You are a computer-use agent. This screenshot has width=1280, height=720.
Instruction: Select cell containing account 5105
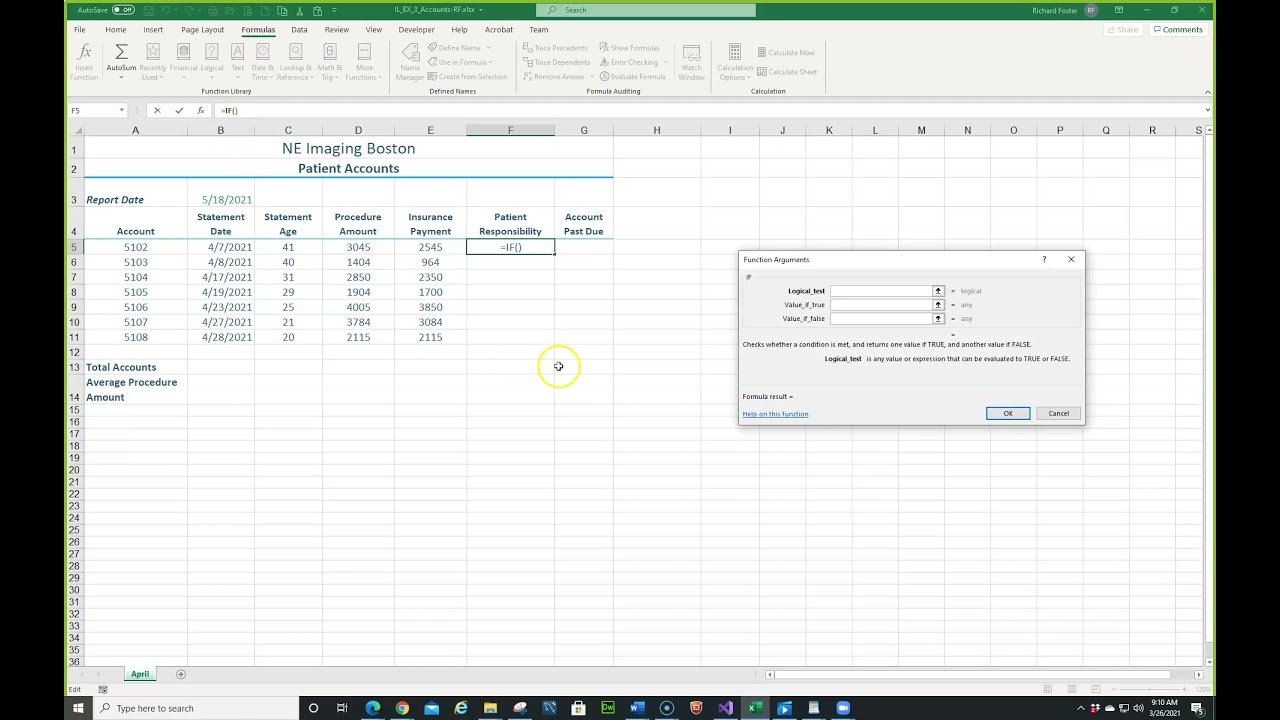pos(135,292)
